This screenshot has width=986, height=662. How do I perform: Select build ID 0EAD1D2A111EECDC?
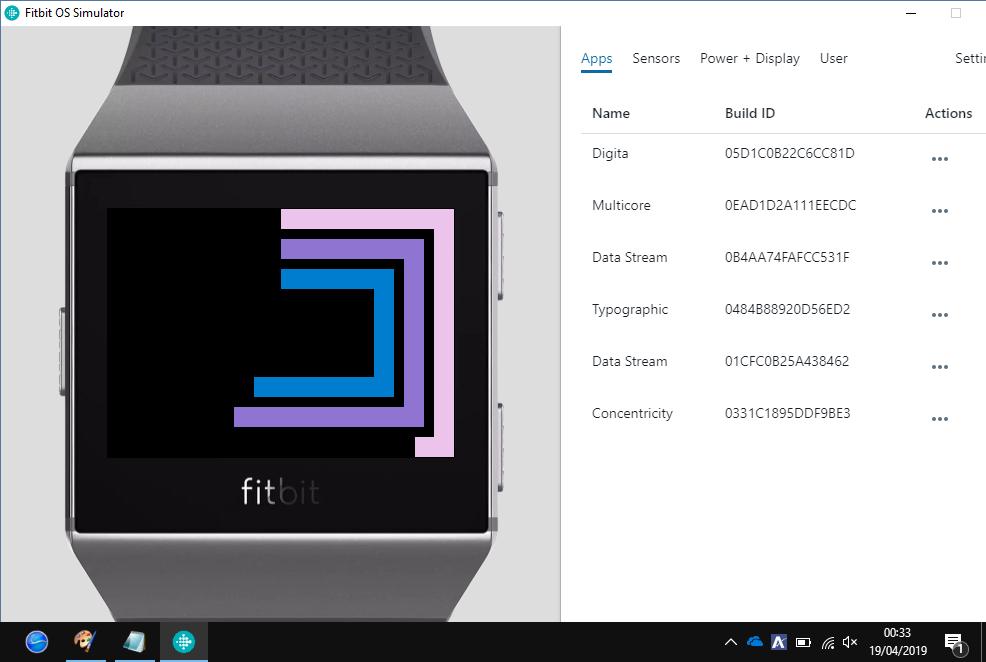pyautogui.click(x=790, y=206)
